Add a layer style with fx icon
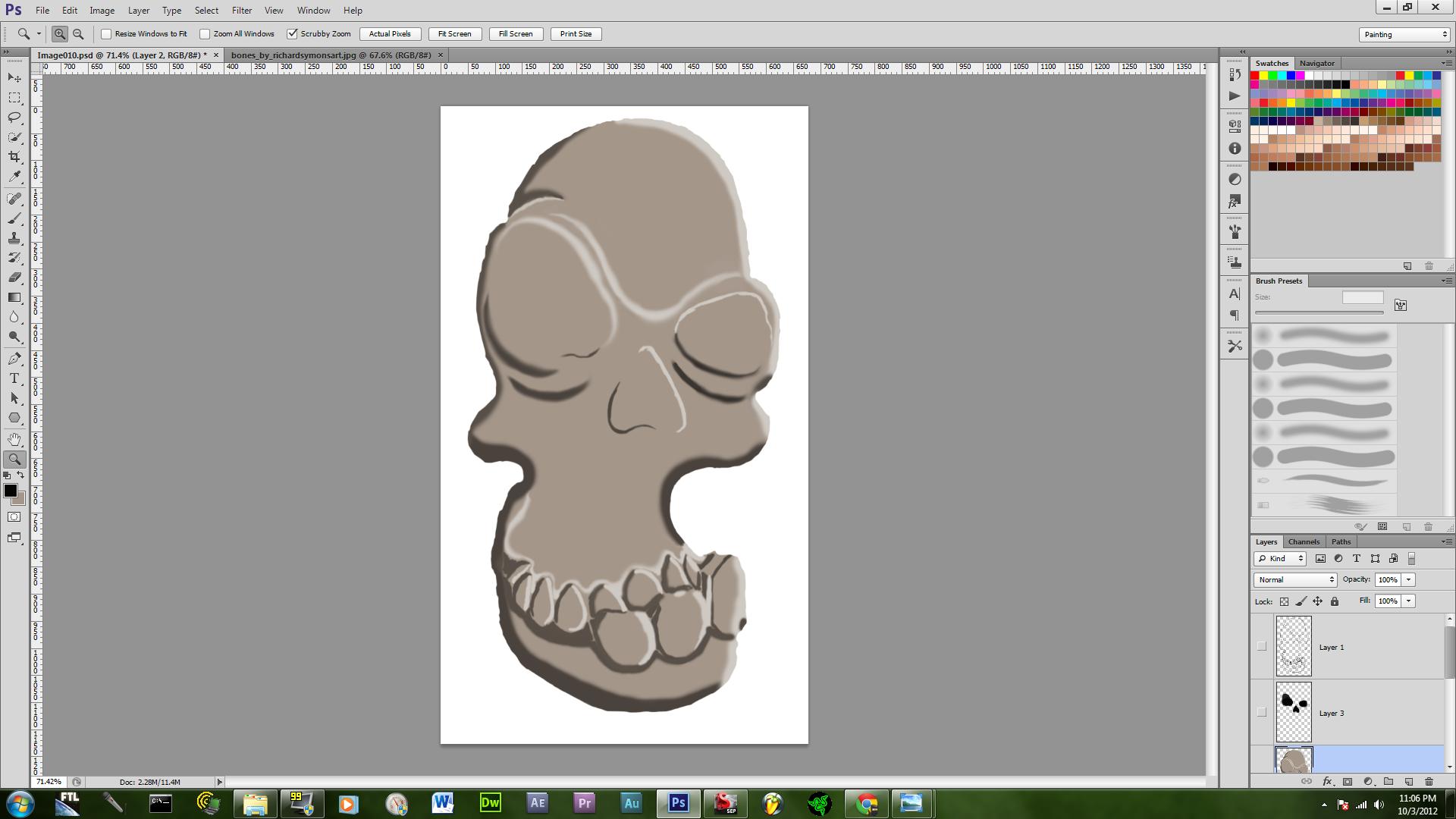The width and height of the screenshot is (1456, 819). pyautogui.click(x=1327, y=782)
